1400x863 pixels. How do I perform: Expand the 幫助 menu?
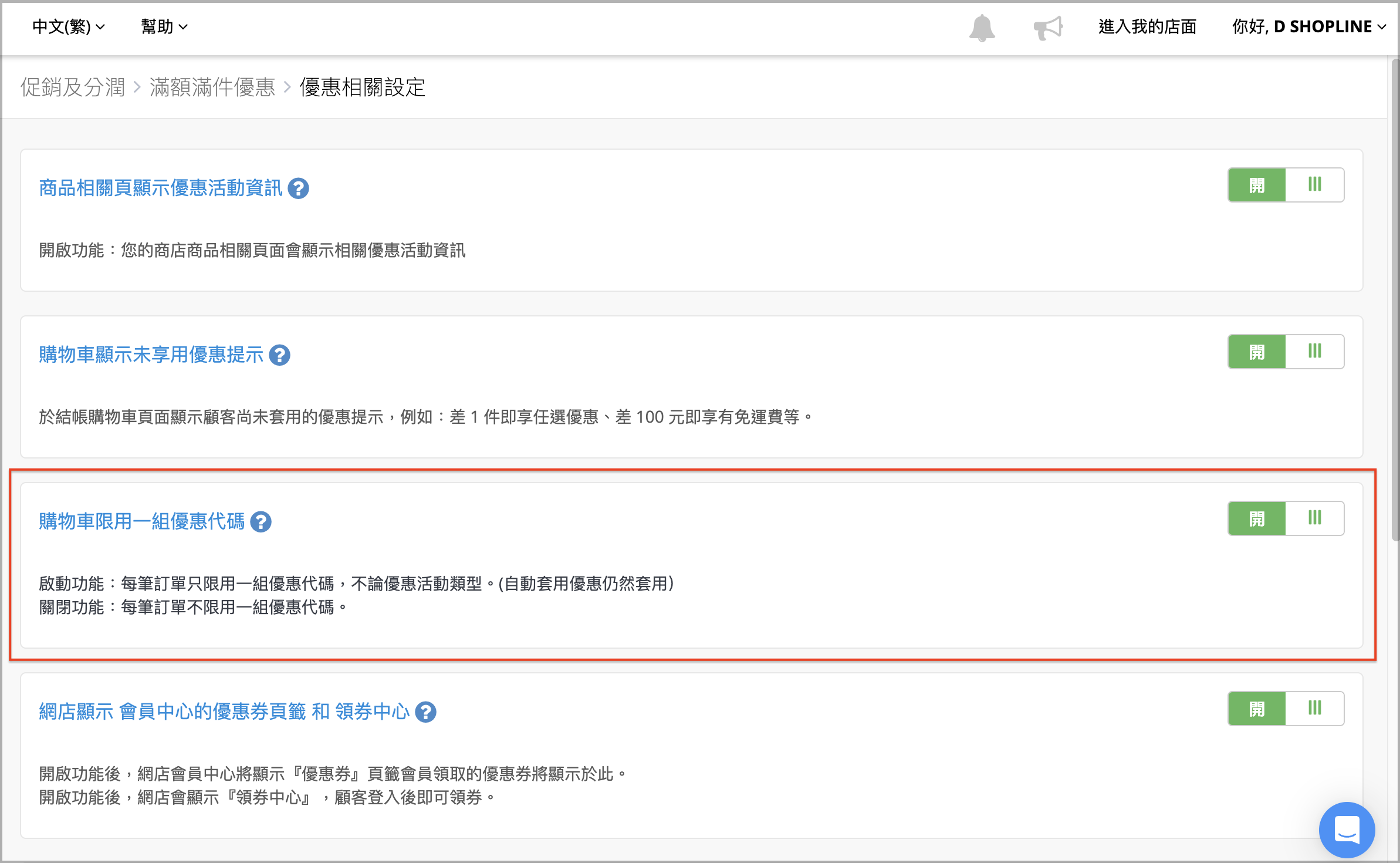click(x=164, y=26)
